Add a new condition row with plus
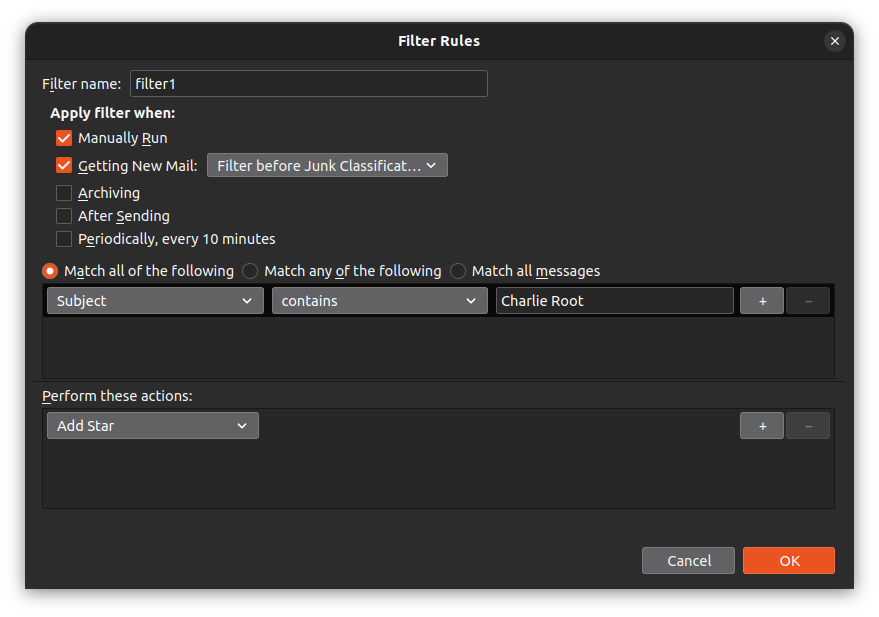 (x=762, y=301)
